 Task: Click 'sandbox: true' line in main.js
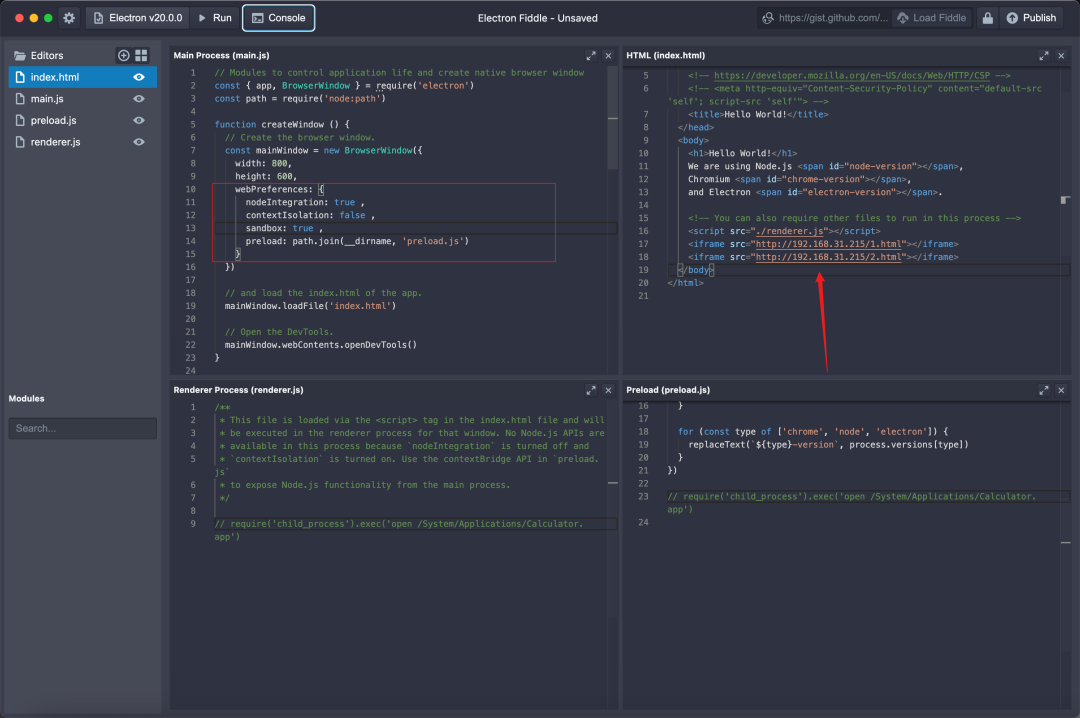[x=284, y=228]
